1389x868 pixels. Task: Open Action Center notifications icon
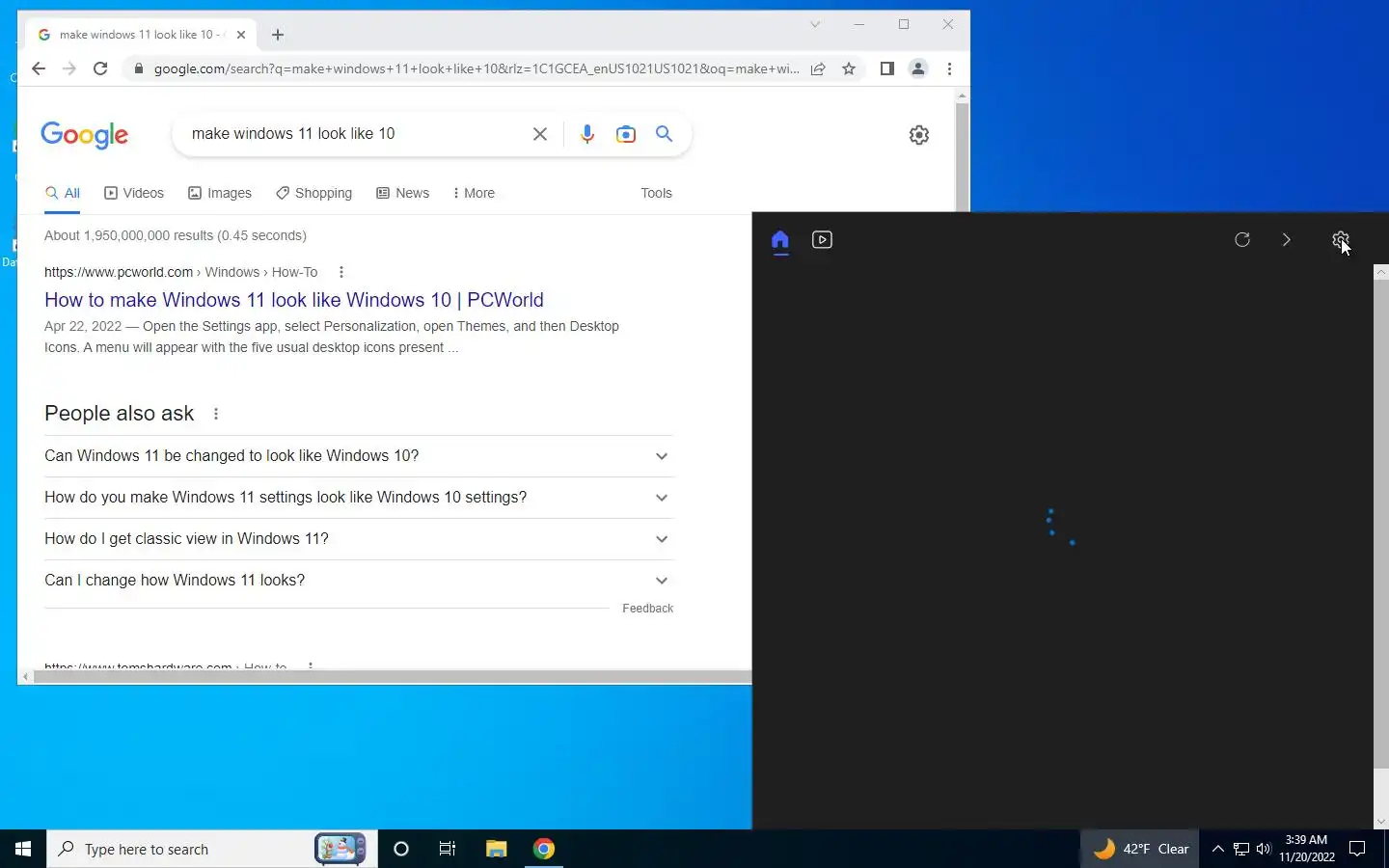point(1357,849)
